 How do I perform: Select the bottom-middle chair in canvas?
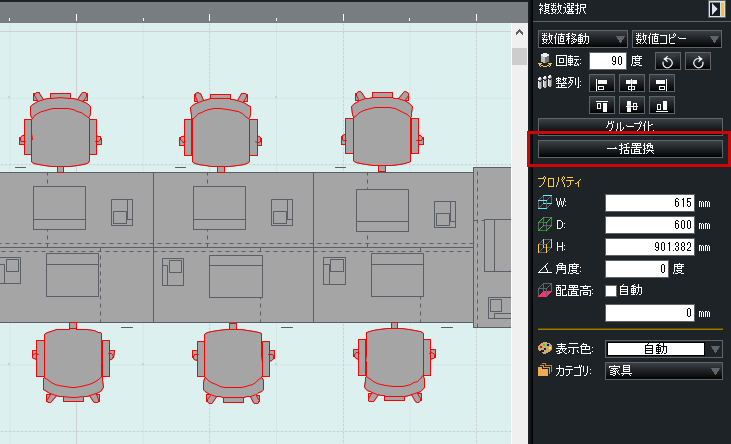pos(233,363)
